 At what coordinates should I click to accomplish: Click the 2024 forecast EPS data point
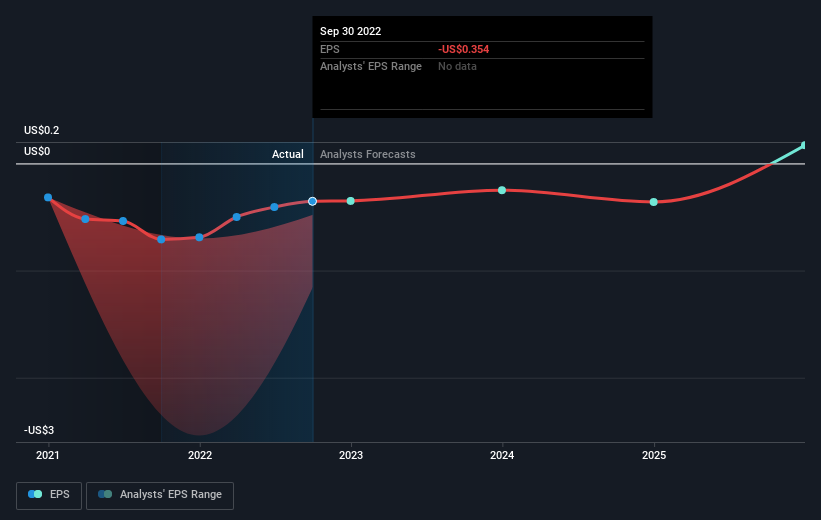(502, 190)
